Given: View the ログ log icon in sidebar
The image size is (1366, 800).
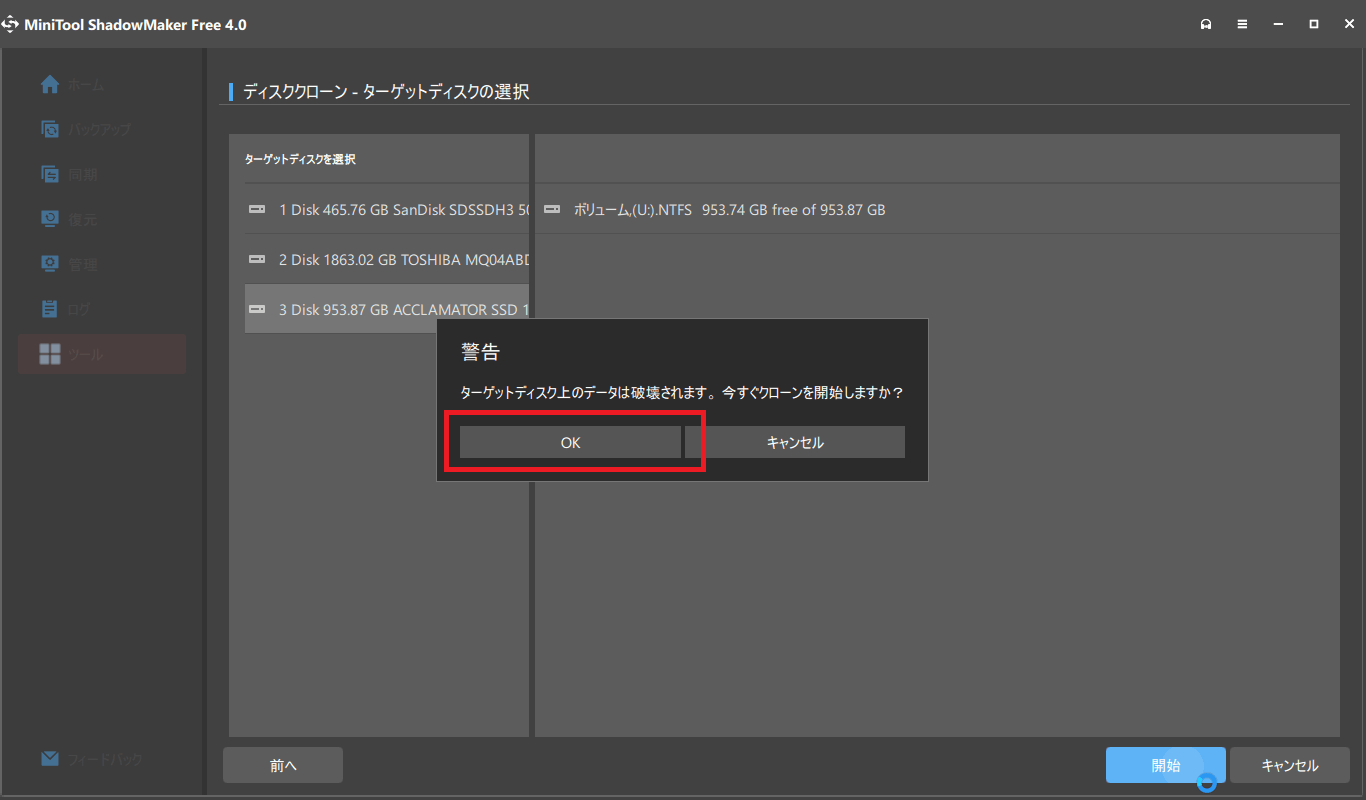Looking at the screenshot, I should 50,309.
